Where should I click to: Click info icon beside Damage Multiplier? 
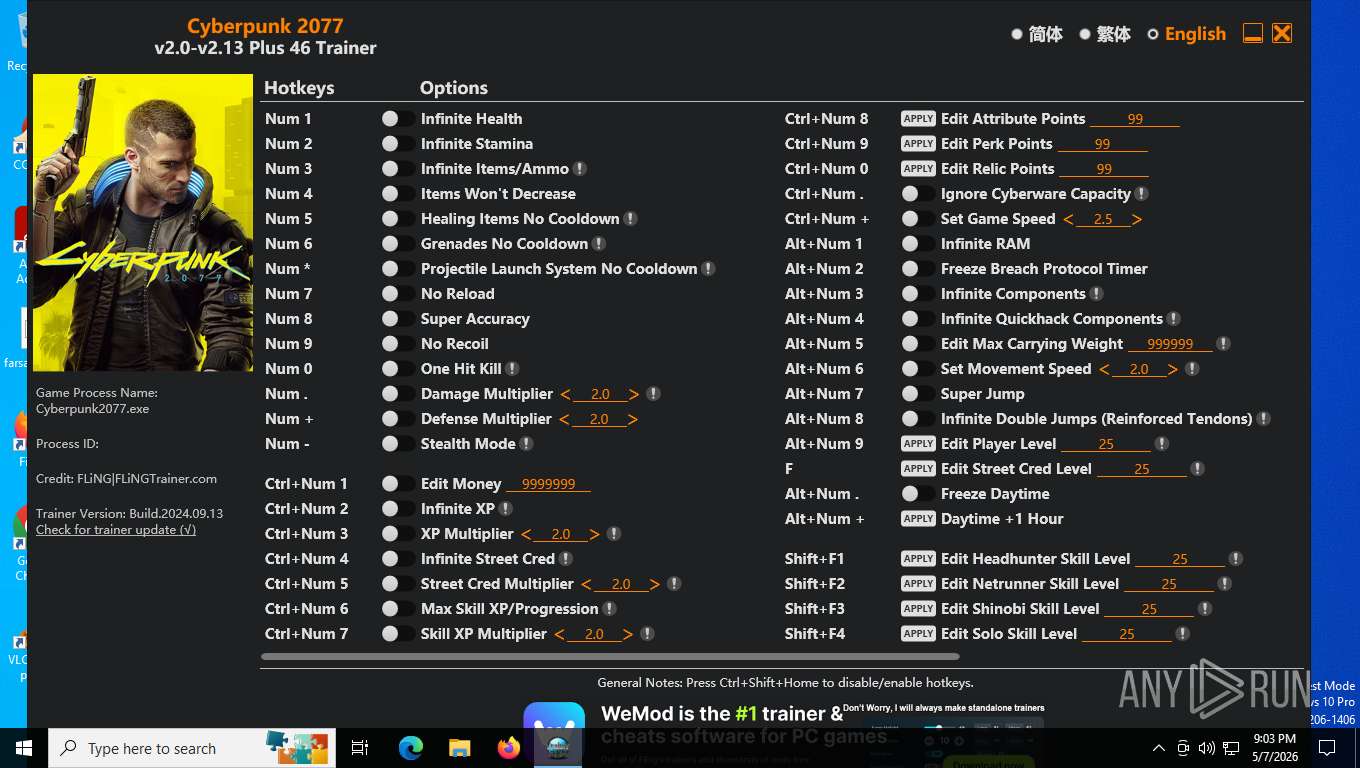[x=653, y=394]
